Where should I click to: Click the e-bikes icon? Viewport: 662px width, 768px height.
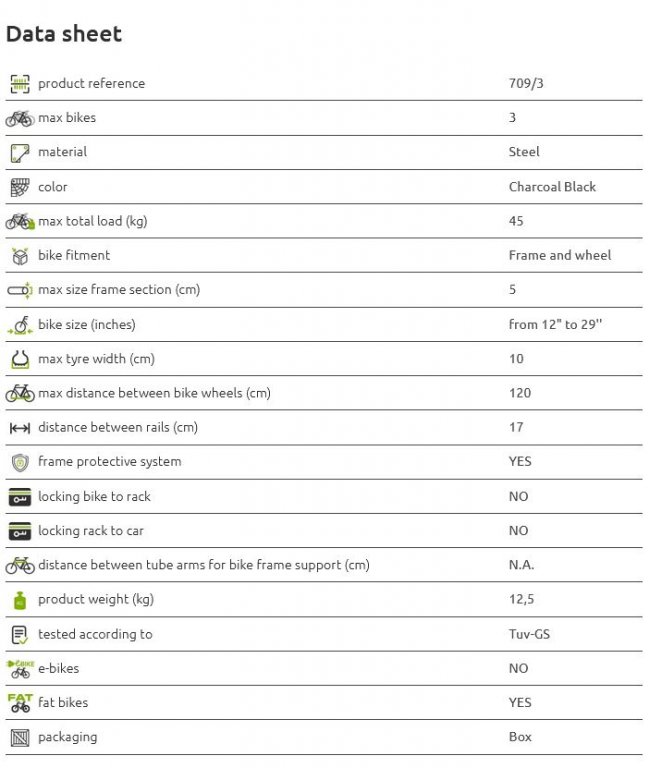20,669
